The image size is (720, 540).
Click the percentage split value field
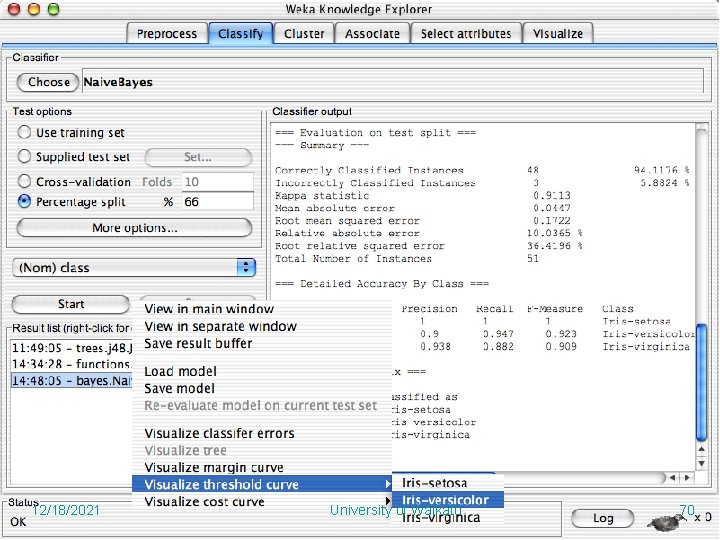218,202
